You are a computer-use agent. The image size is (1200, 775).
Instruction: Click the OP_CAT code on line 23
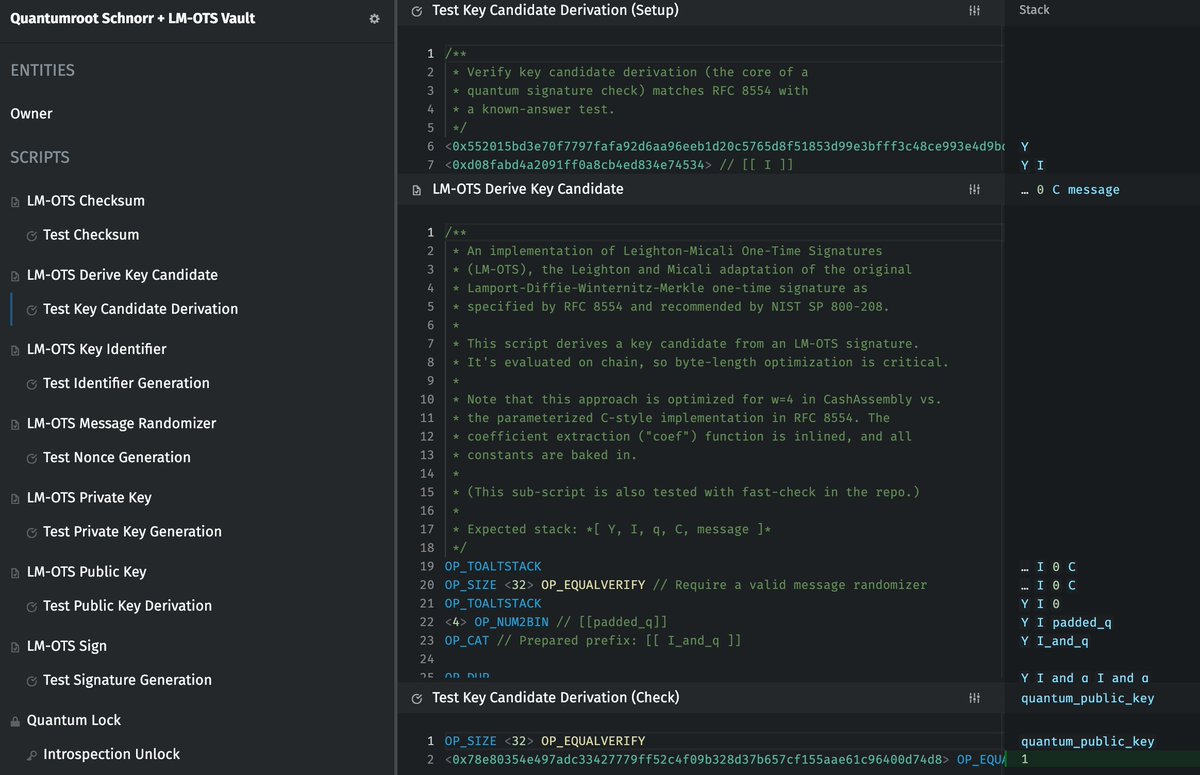[x=469, y=641]
